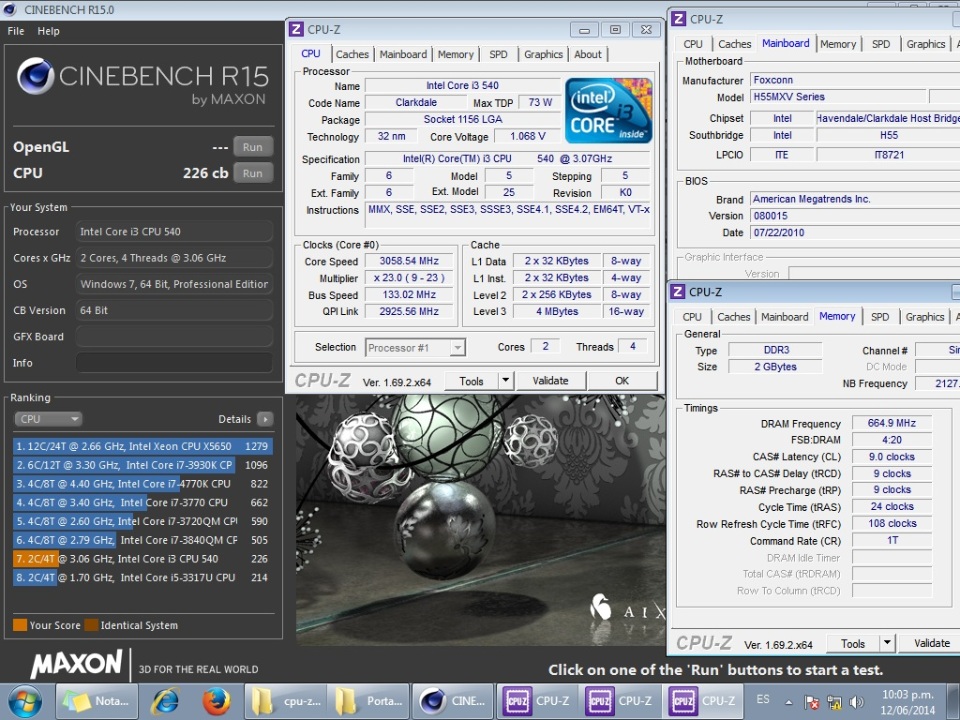Viewport: 960px width, 720px height.
Task: Open the cpu-z... folder taskbar item
Action: [x=285, y=702]
